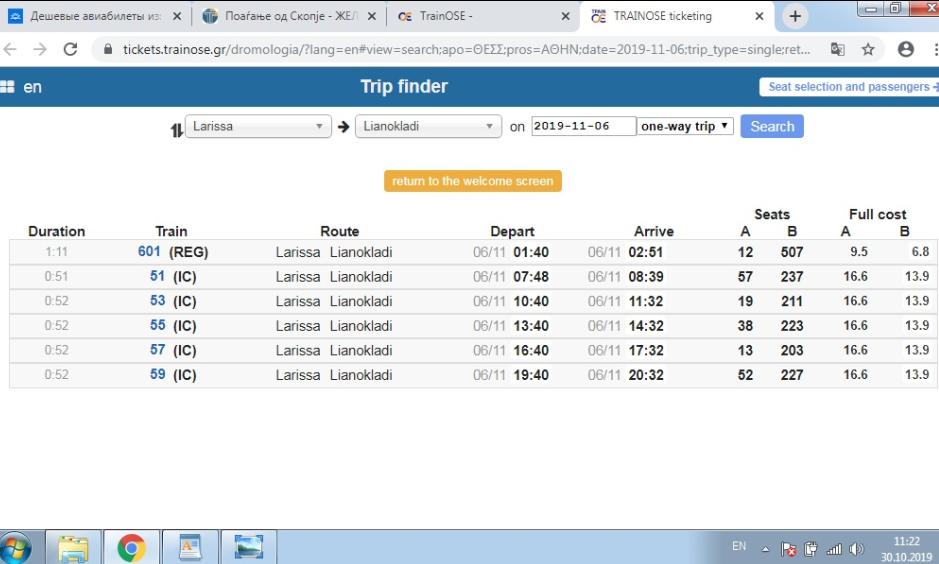Click return to the welcome screen
This screenshot has height=564, width=939.
point(473,181)
